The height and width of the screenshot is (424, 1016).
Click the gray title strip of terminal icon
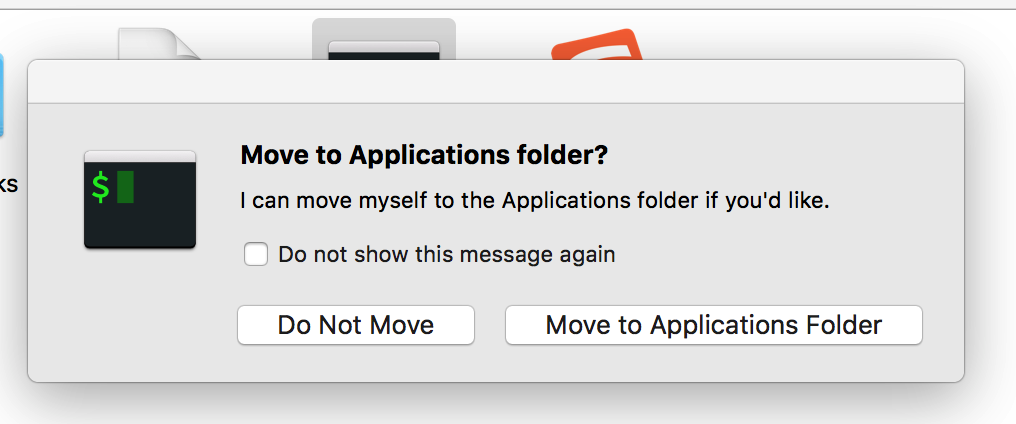click(140, 157)
